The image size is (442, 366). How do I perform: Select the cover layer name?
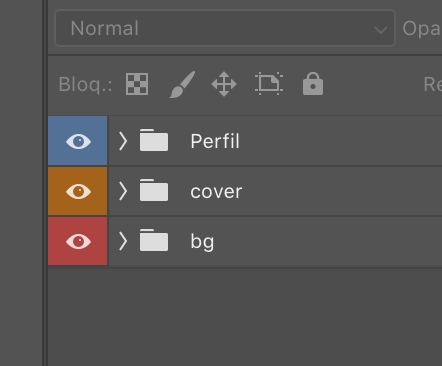216,192
